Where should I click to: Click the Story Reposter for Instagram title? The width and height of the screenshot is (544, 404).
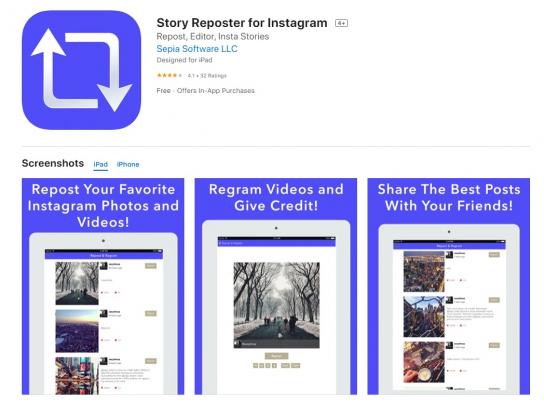click(242, 23)
